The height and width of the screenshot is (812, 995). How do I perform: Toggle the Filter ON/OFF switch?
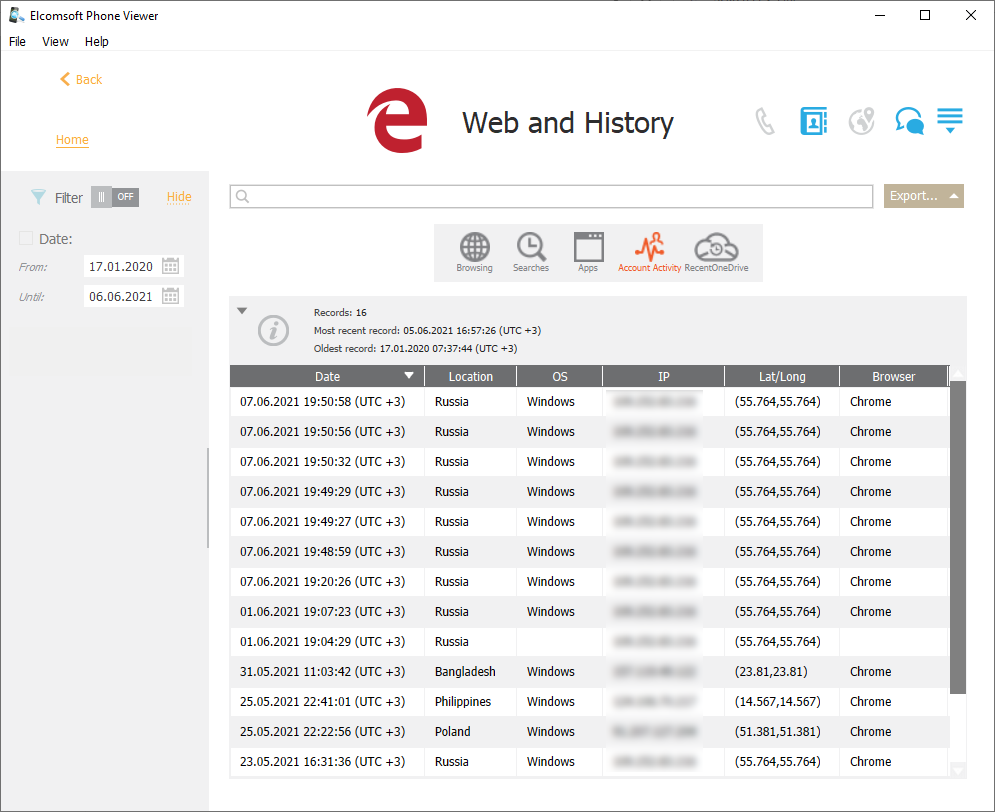point(115,197)
